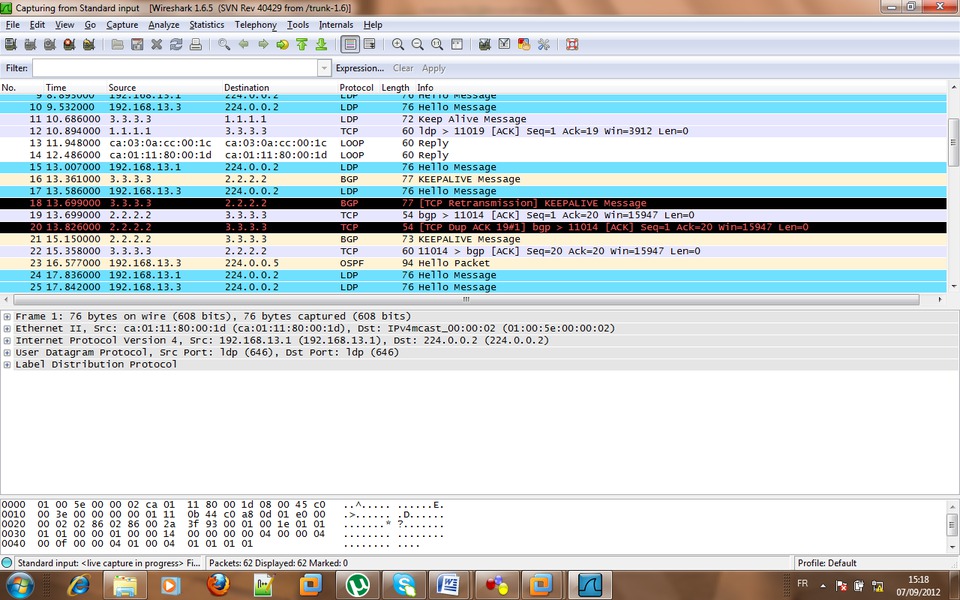960x600 pixels.
Task: Click the Expression... button
Action: [360, 68]
